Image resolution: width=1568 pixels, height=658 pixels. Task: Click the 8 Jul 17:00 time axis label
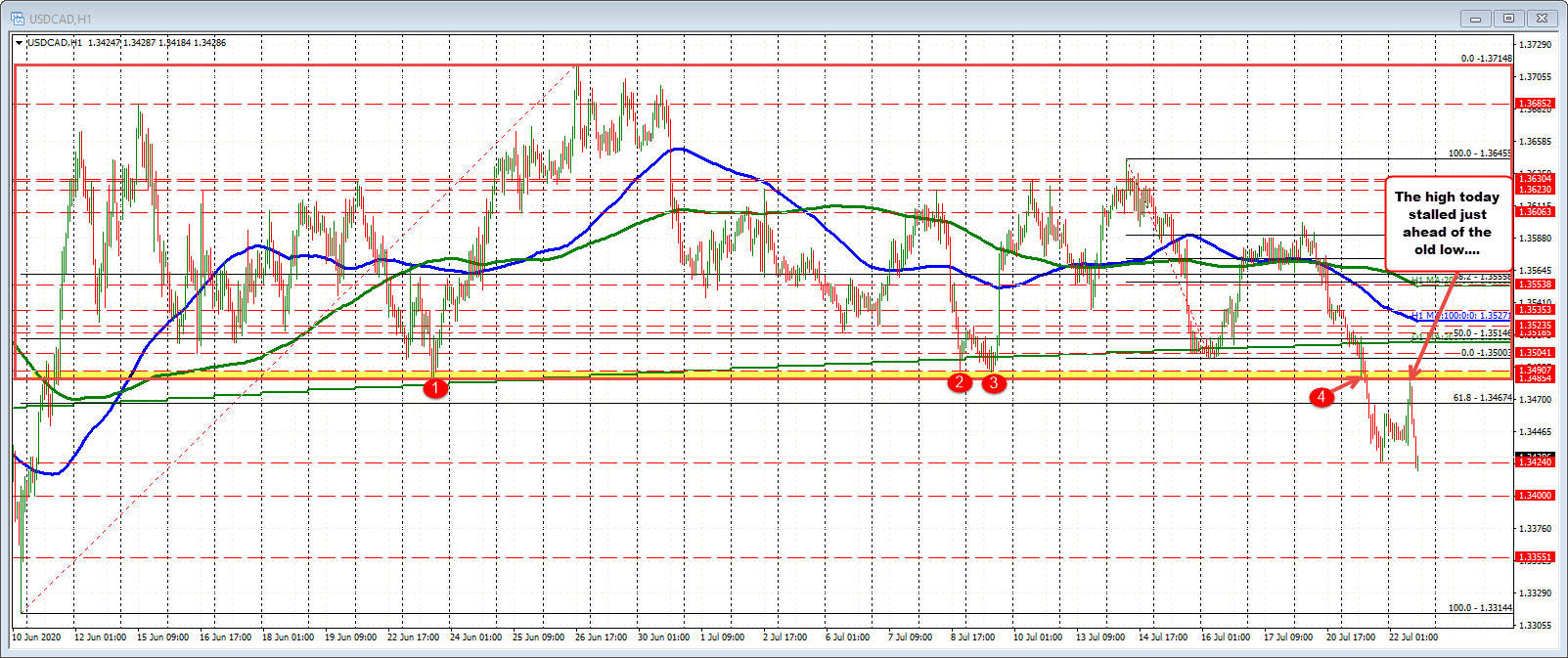click(x=973, y=637)
